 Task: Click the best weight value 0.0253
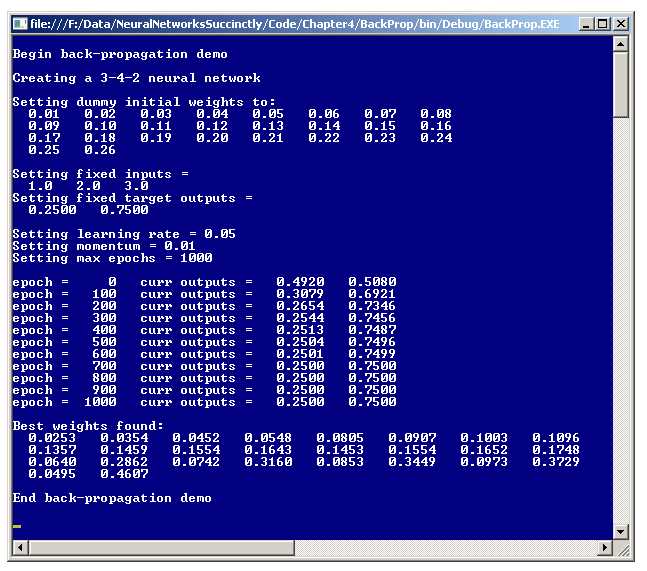(x=52, y=438)
